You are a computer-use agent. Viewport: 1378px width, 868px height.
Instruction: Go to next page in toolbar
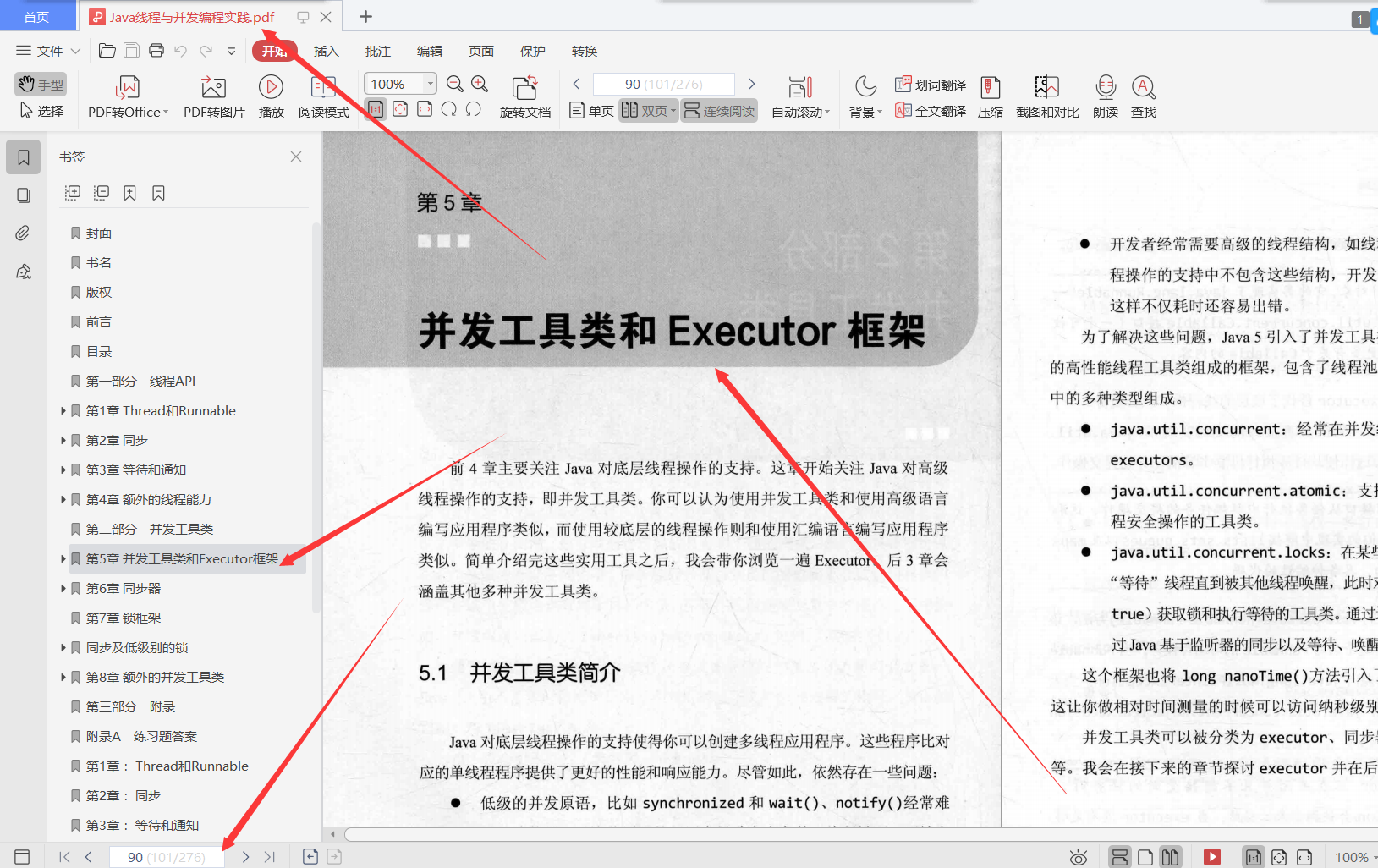(751, 84)
